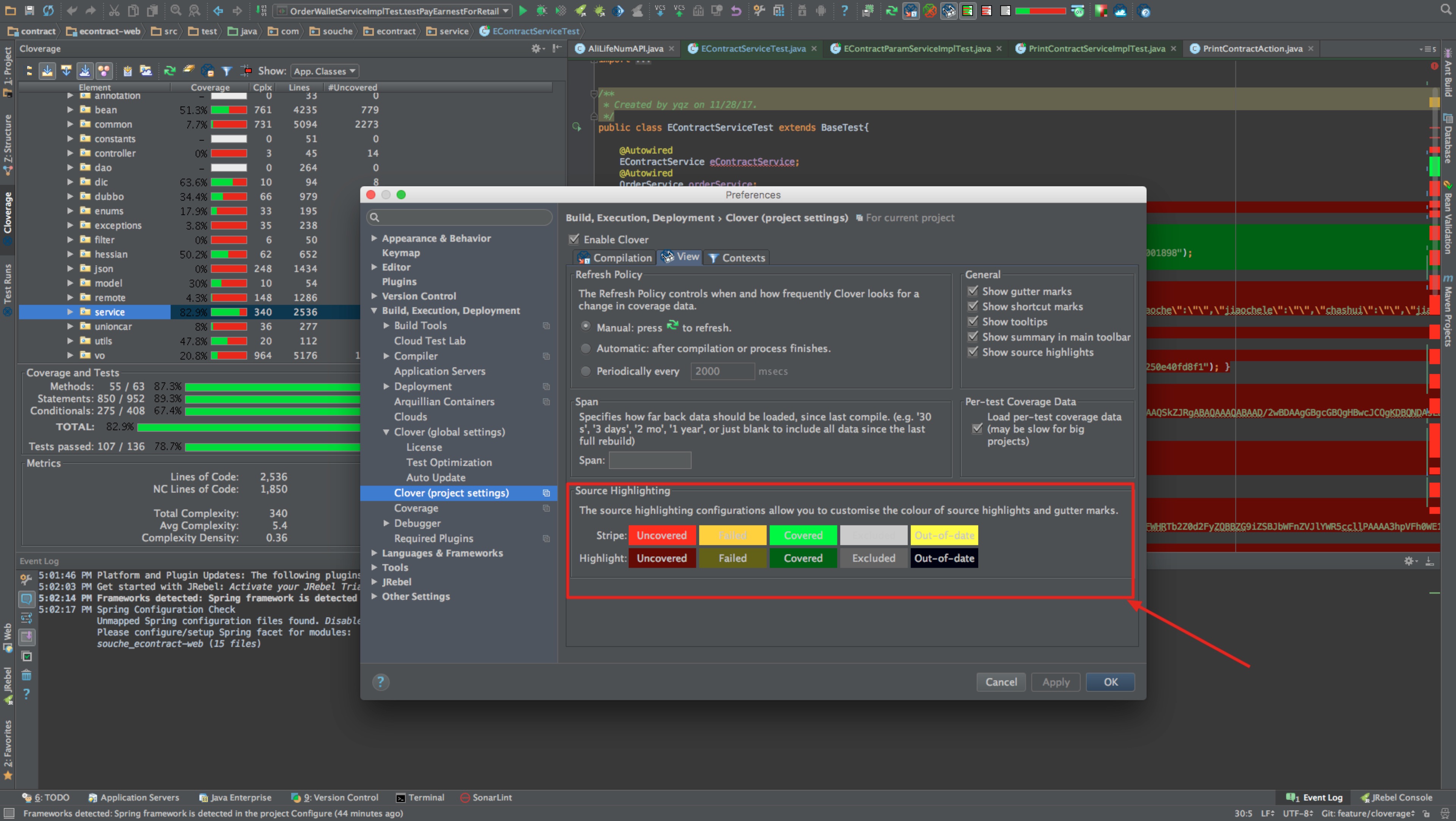Click copy icon on Clover (project settings) row

[546, 493]
